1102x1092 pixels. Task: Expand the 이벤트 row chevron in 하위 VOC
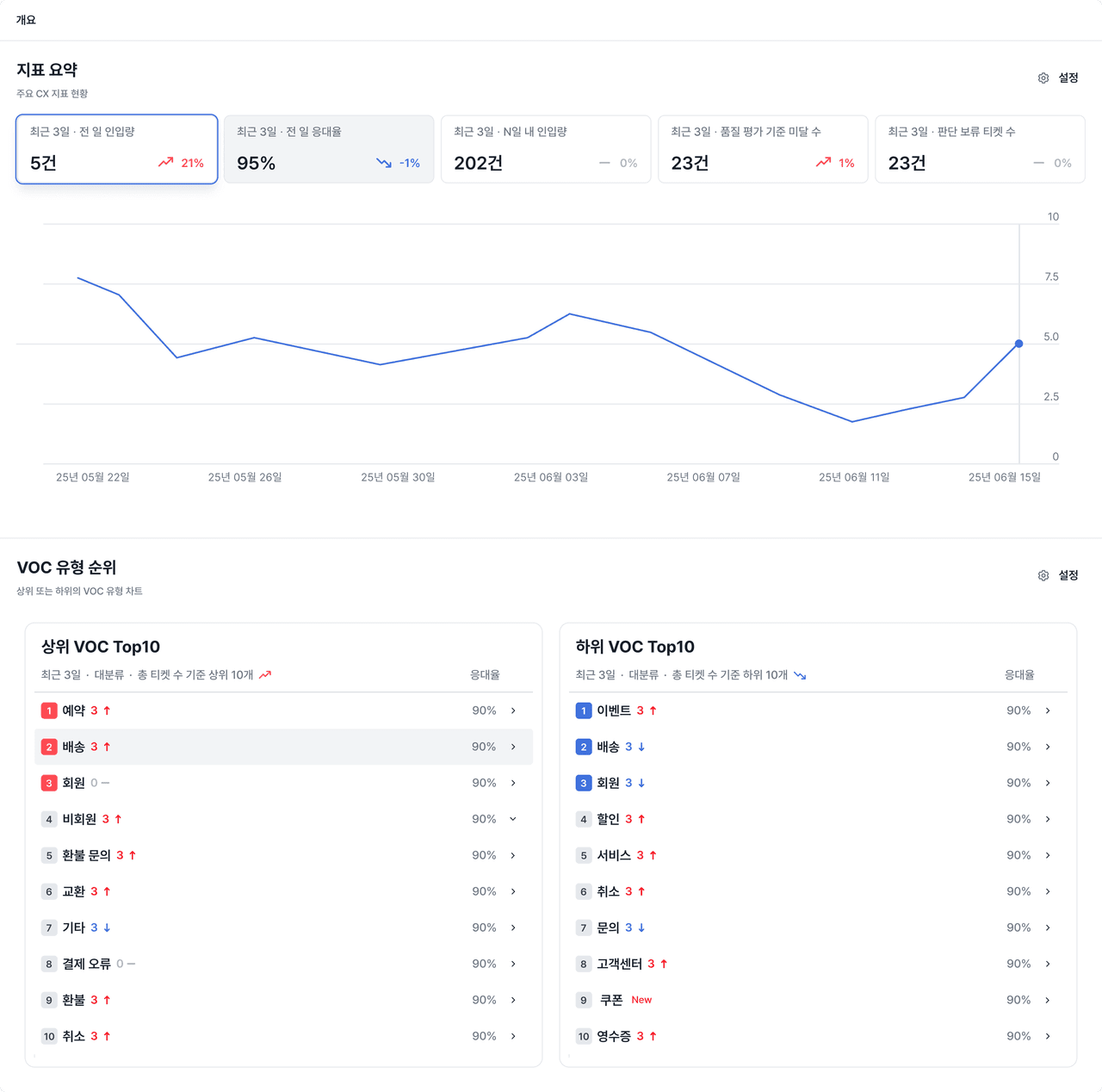[1048, 710]
